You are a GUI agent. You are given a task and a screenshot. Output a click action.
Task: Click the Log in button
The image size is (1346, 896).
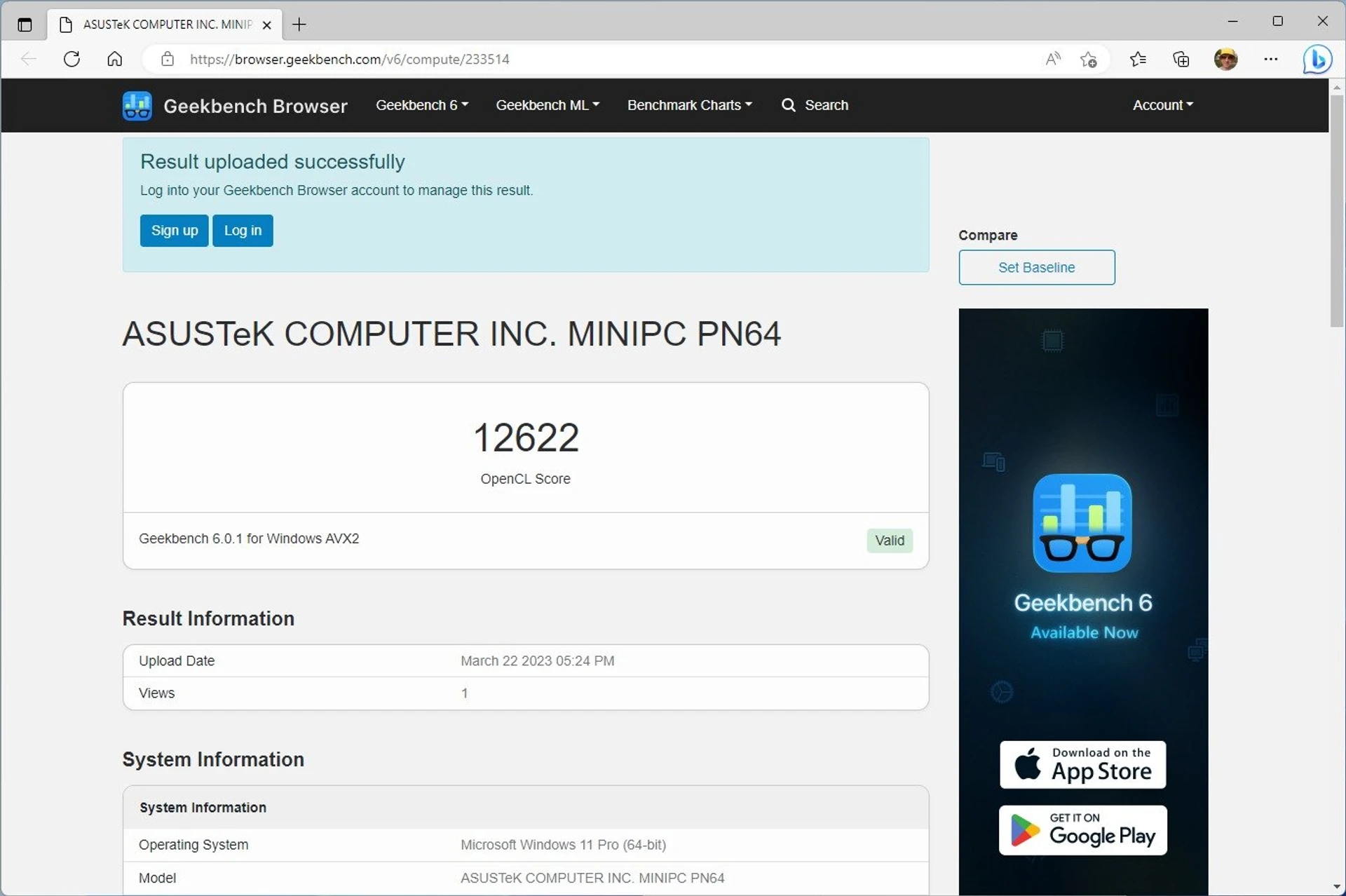click(x=243, y=231)
